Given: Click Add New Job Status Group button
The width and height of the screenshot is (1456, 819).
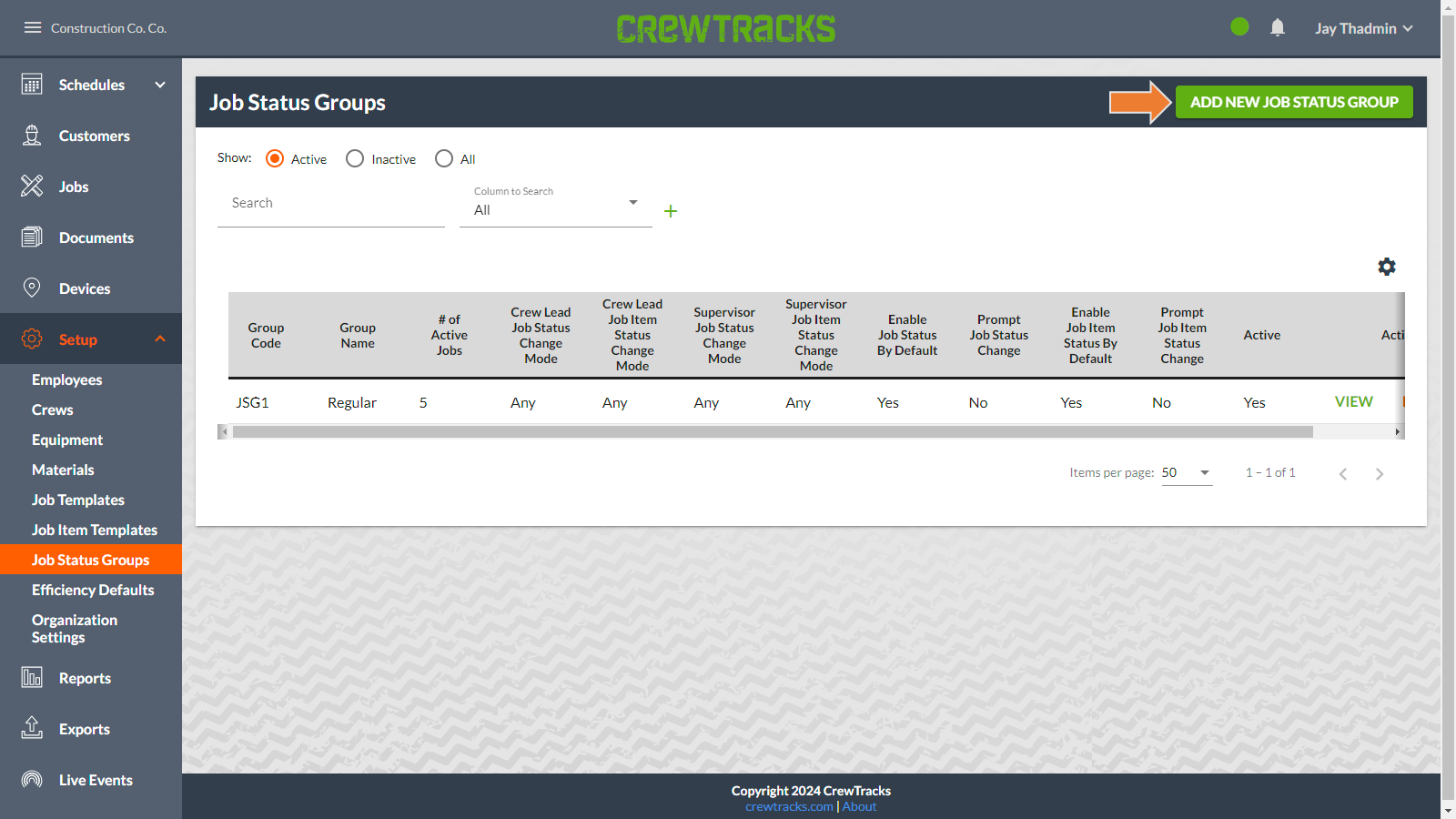Looking at the screenshot, I should point(1294,102).
